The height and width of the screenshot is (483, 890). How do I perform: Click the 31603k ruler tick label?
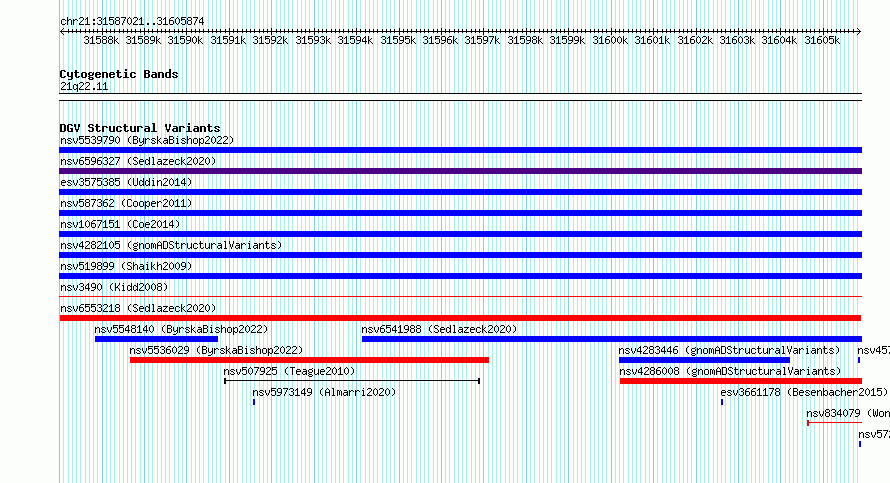pos(737,40)
